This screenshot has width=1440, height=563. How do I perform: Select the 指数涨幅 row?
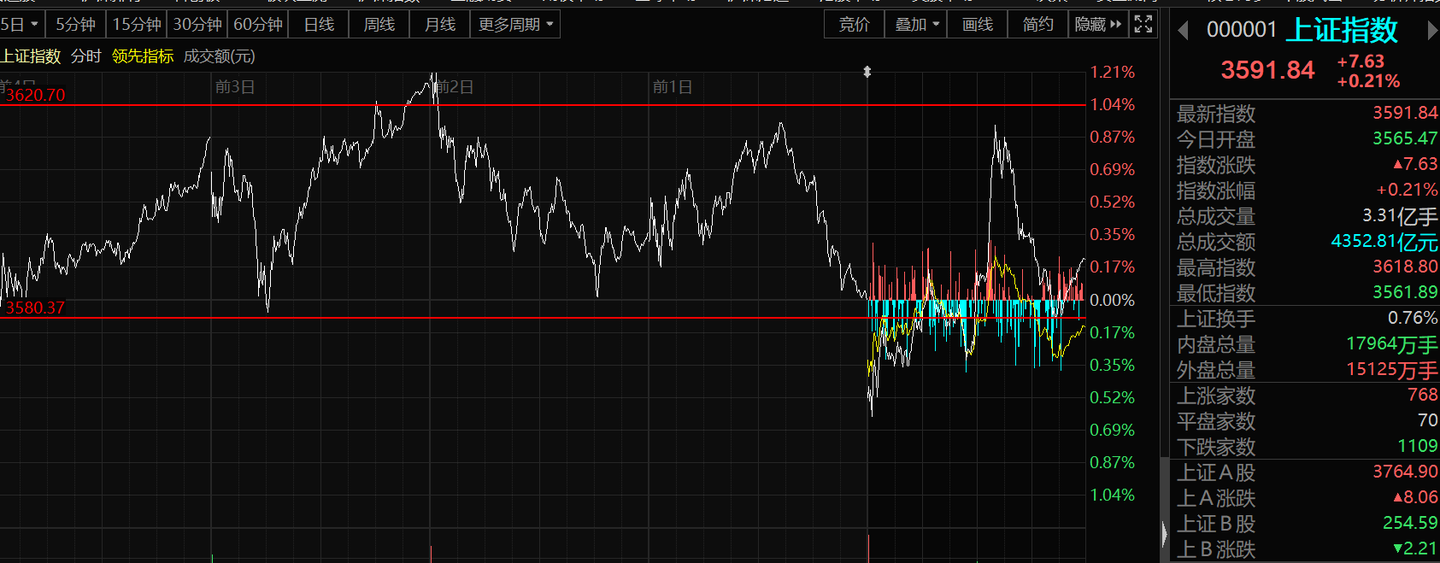[x=1305, y=191]
